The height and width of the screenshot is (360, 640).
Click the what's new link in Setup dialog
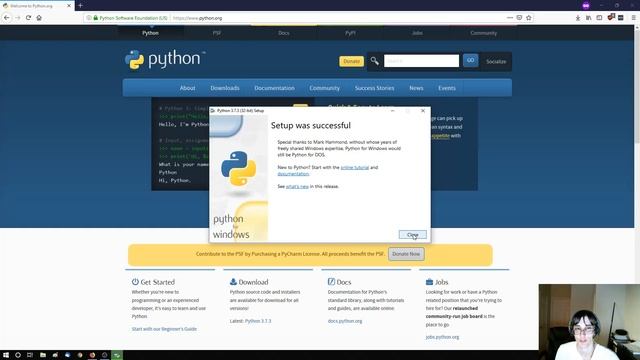(x=297, y=186)
